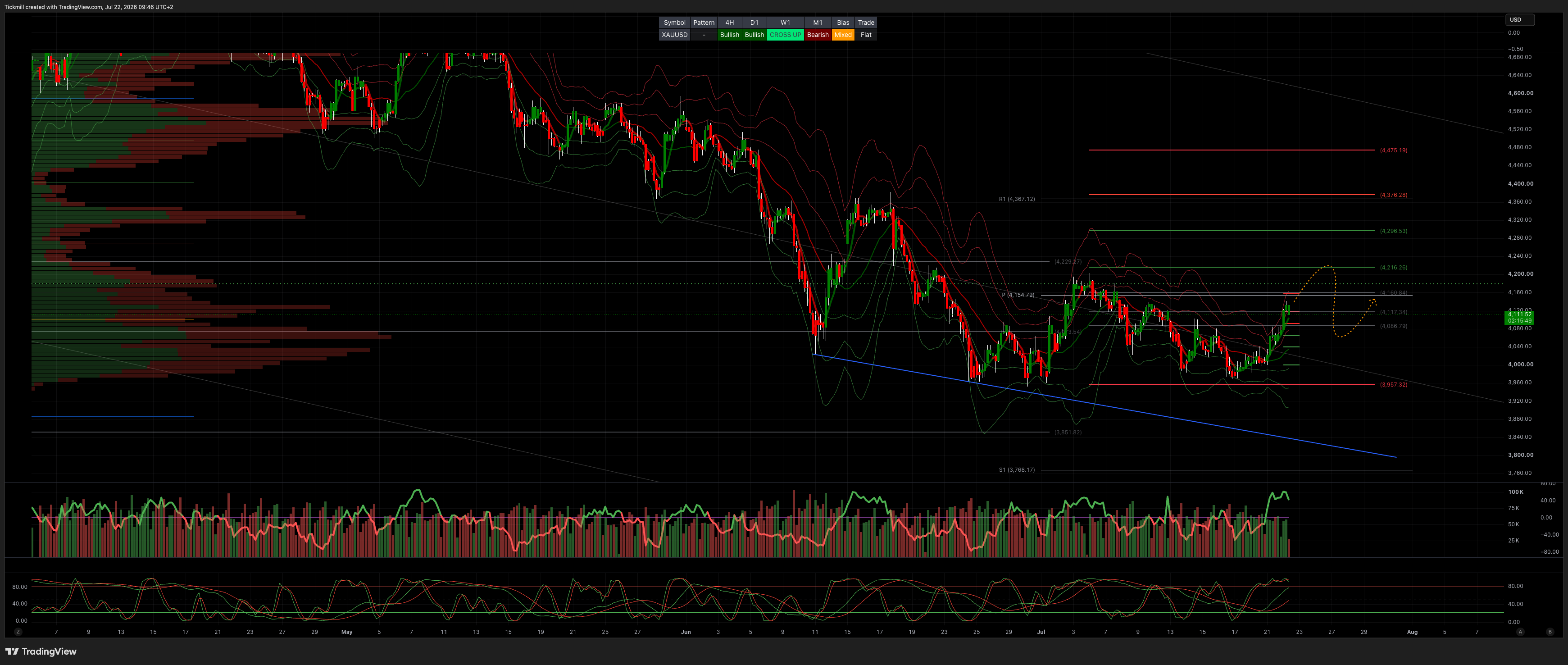Click the Aug label on time axis

pyautogui.click(x=1412, y=632)
